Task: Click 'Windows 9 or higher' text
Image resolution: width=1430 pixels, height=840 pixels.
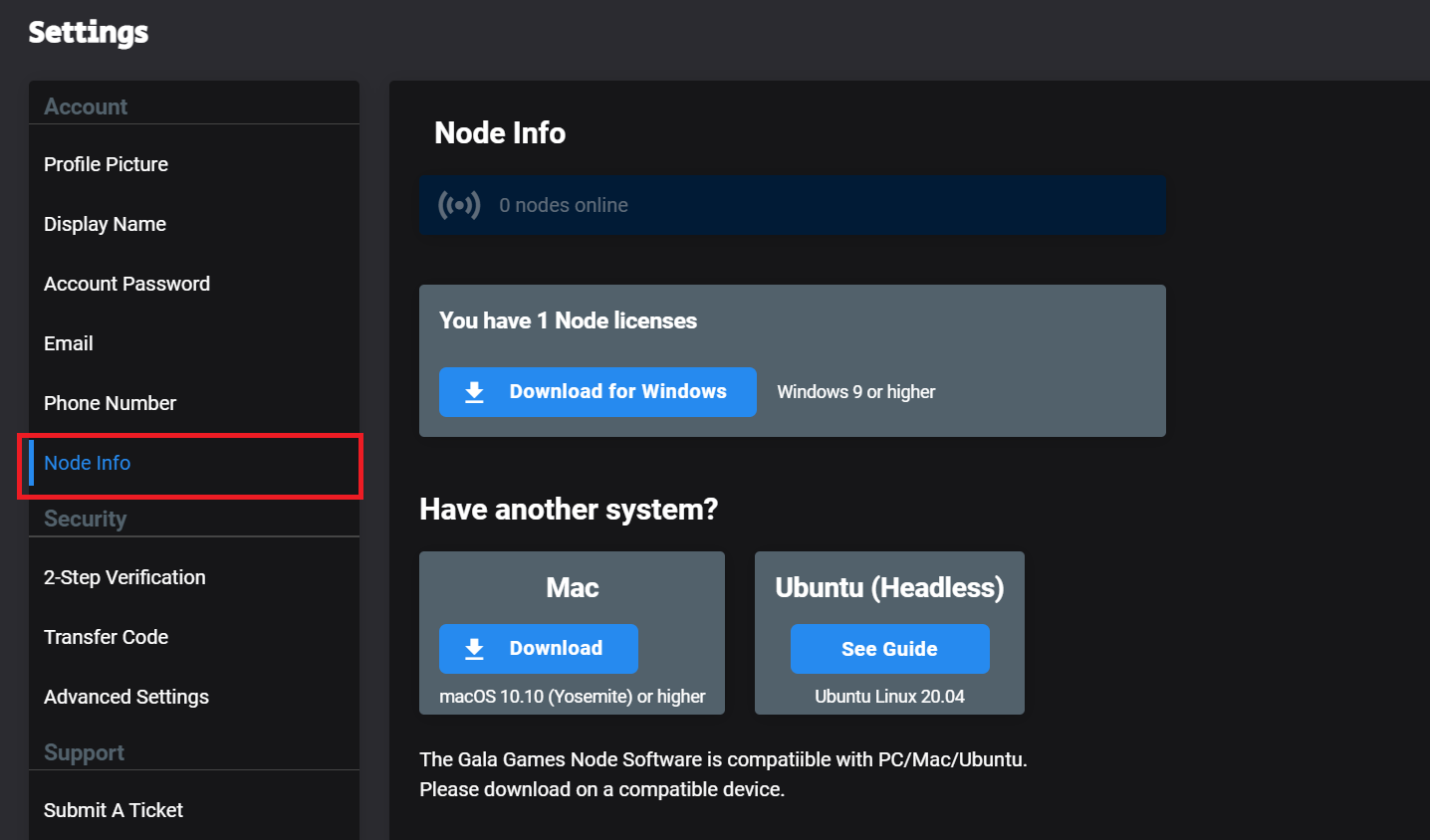Action: coord(856,392)
